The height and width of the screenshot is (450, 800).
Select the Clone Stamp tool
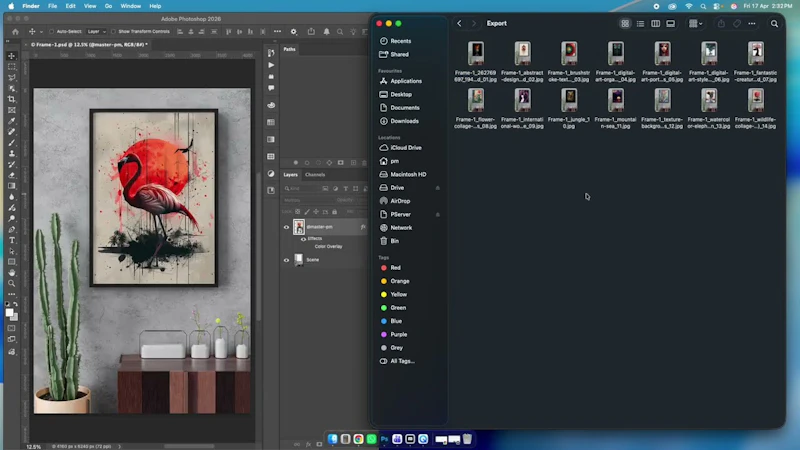pos(12,154)
